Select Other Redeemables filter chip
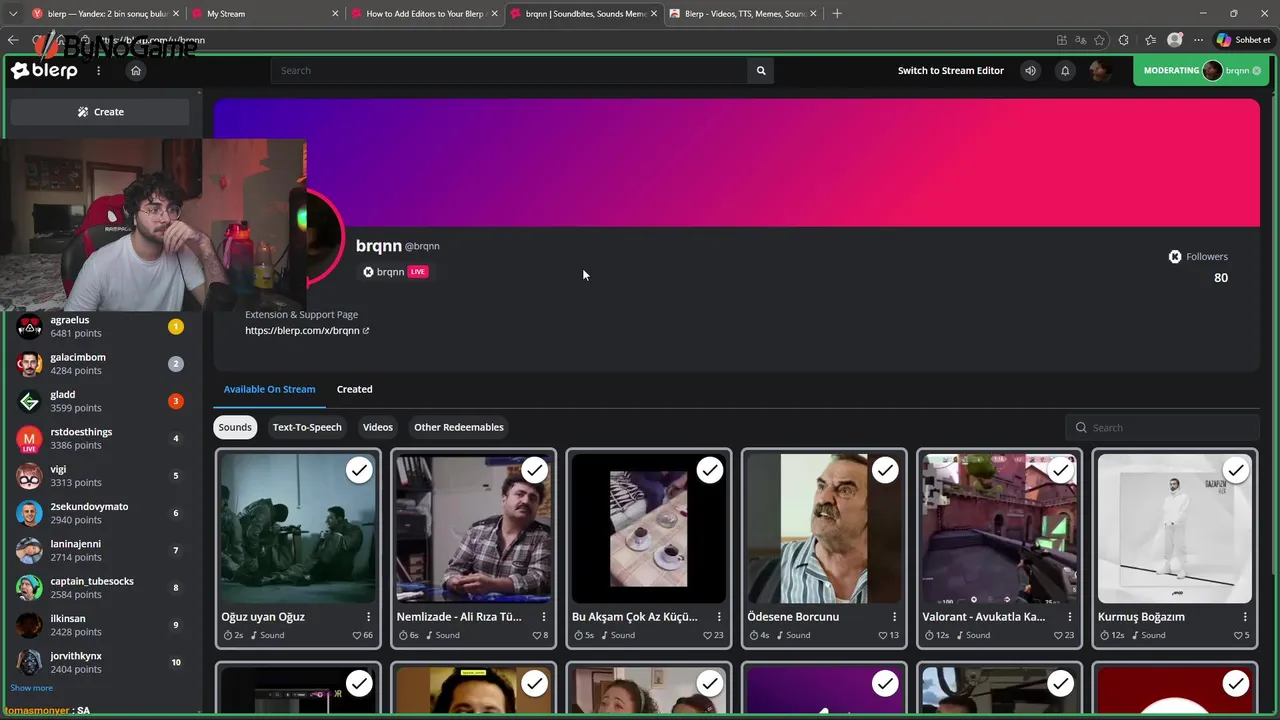 coord(459,427)
